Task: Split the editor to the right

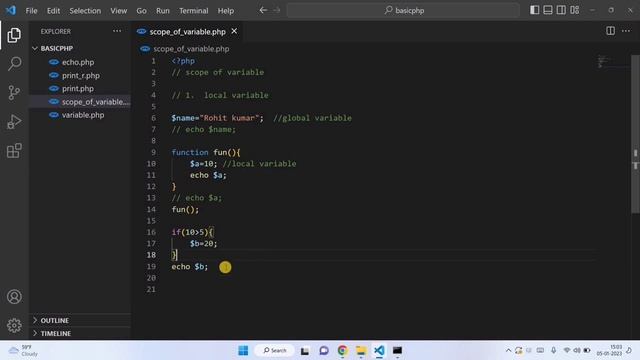Action: pos(610,31)
